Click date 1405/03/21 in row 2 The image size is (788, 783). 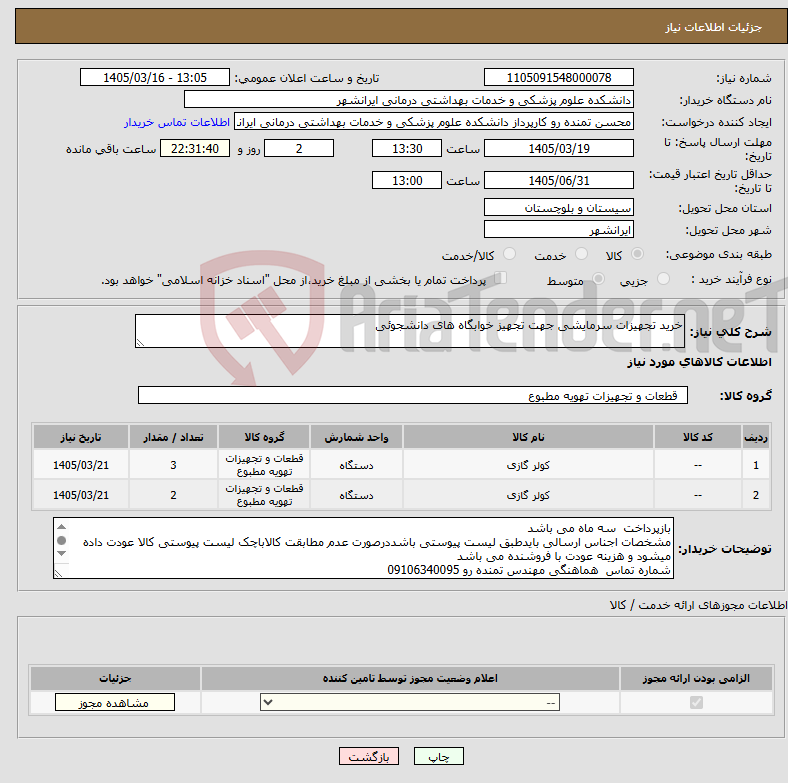coord(81,495)
